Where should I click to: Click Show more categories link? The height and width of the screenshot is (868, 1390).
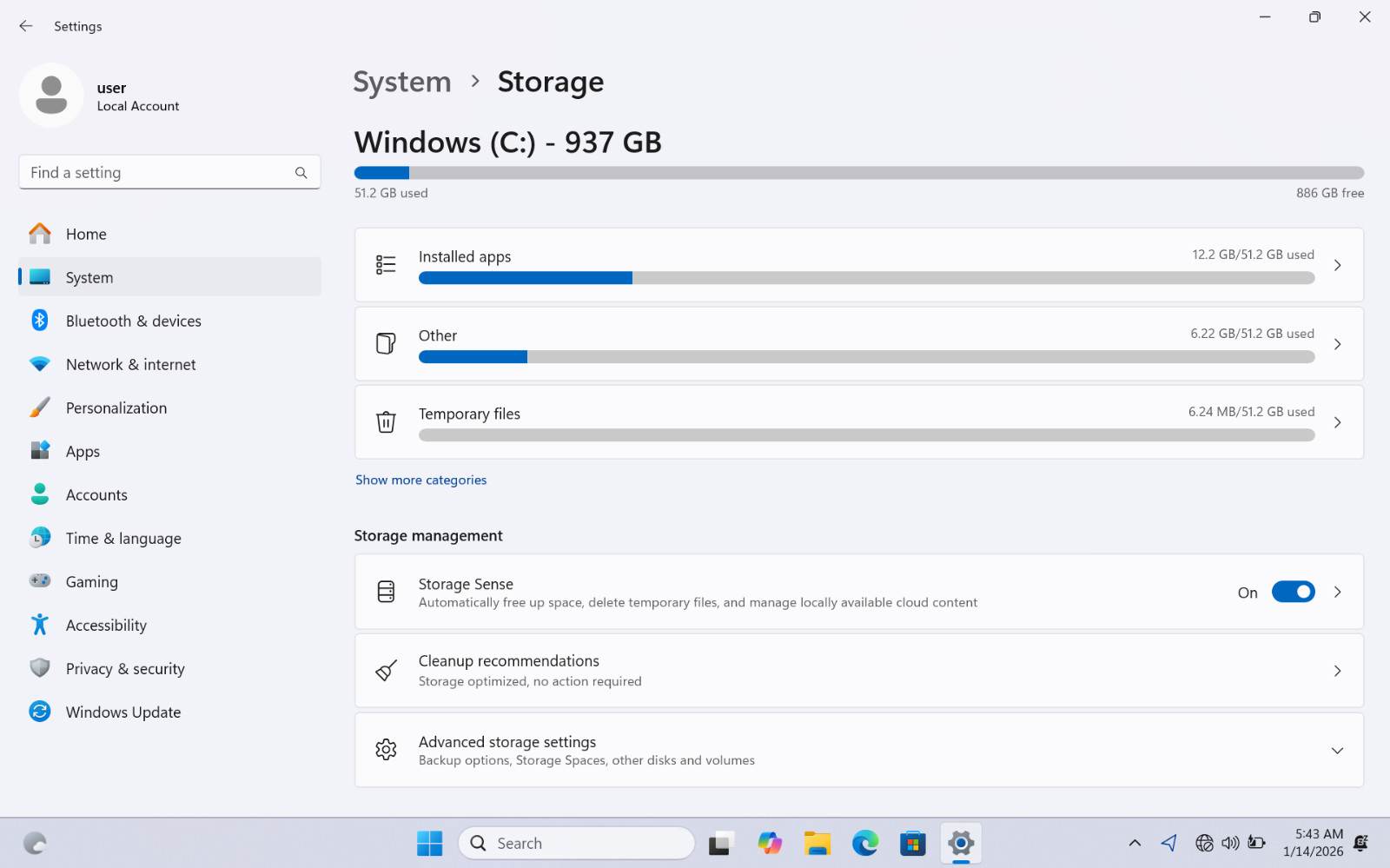(x=420, y=480)
